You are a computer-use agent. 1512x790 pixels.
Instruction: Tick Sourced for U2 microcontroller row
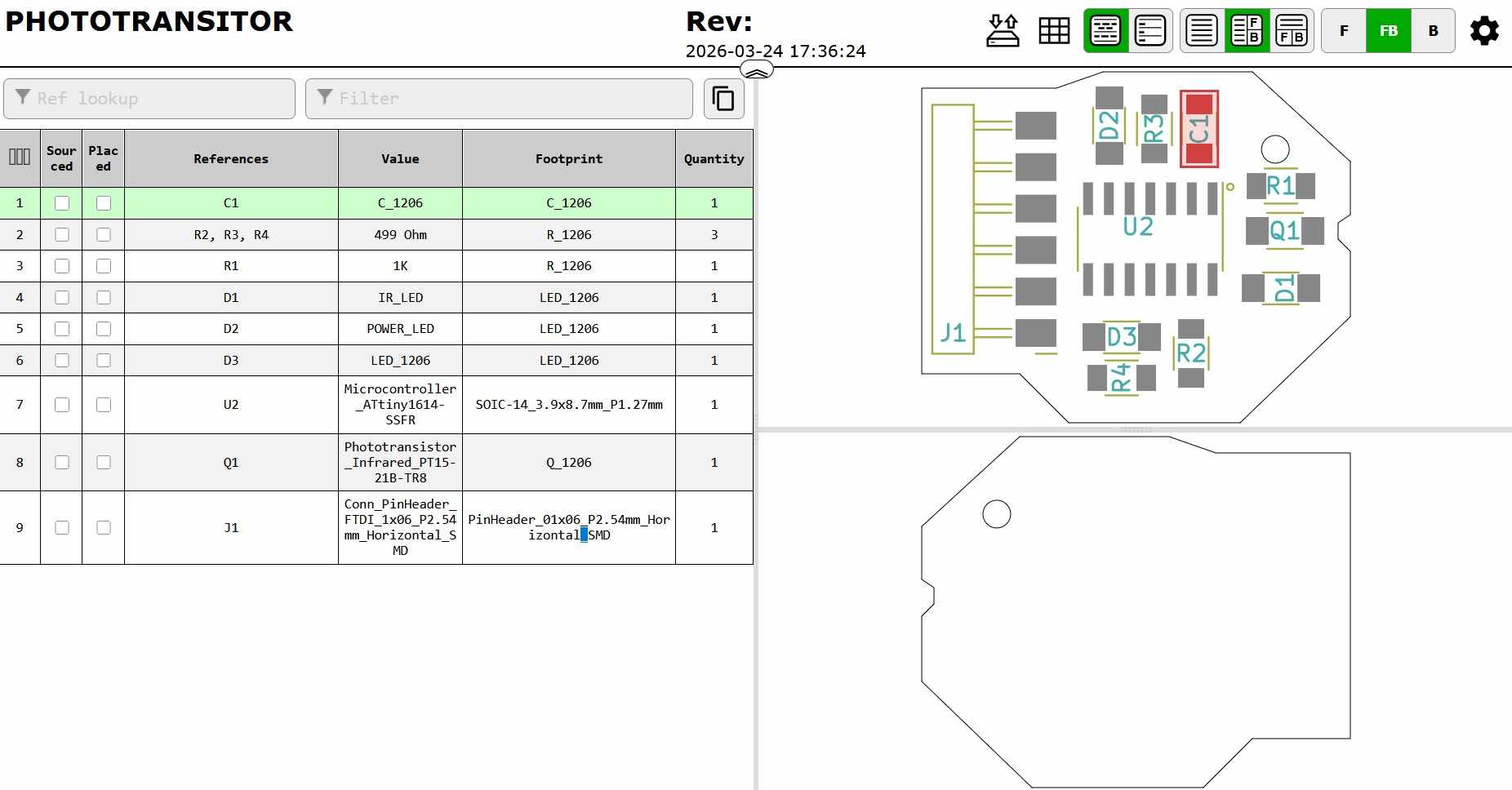coord(62,405)
